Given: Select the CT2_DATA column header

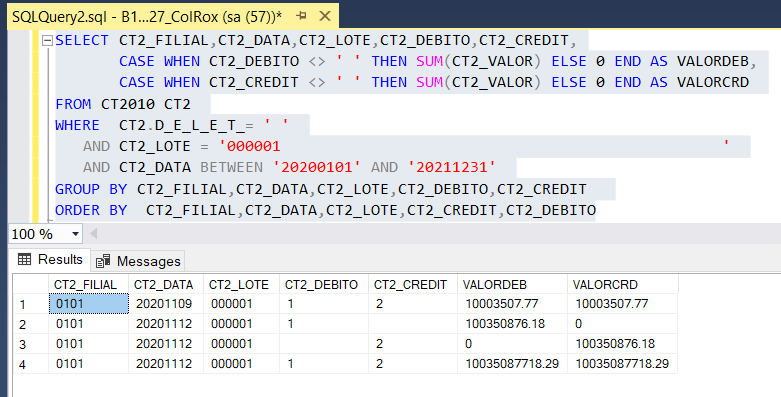Looking at the screenshot, I should coord(166,284).
